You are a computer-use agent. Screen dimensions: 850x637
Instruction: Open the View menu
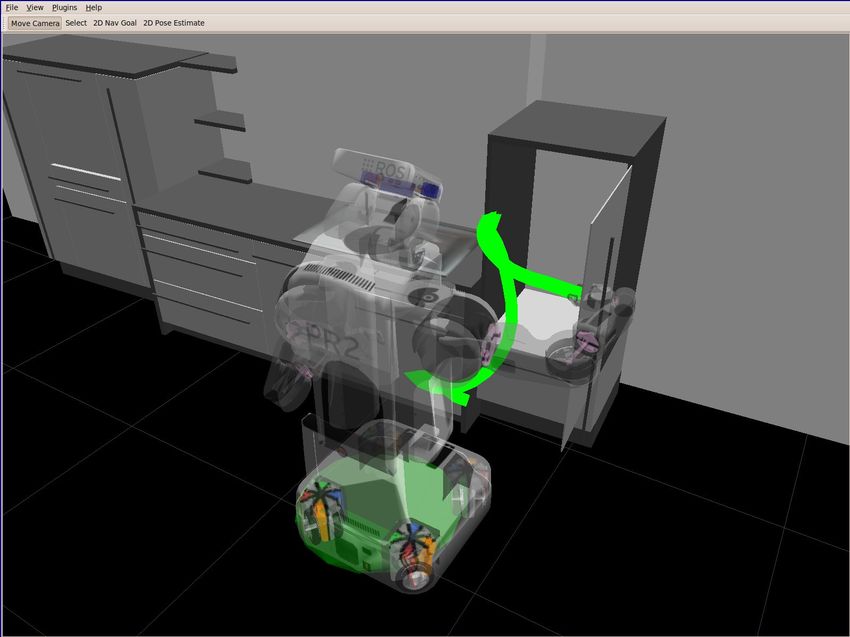pos(35,8)
